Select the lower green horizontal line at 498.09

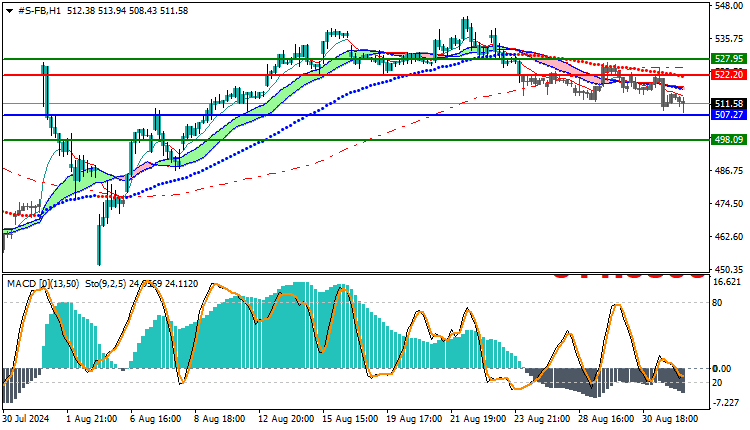pos(355,140)
